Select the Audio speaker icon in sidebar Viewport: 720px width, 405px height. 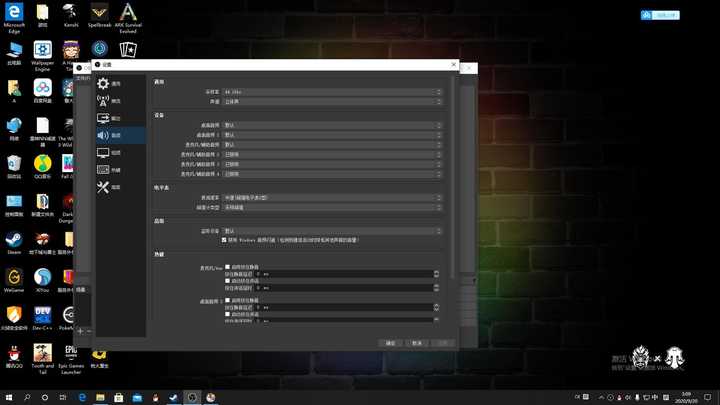(x=103, y=135)
